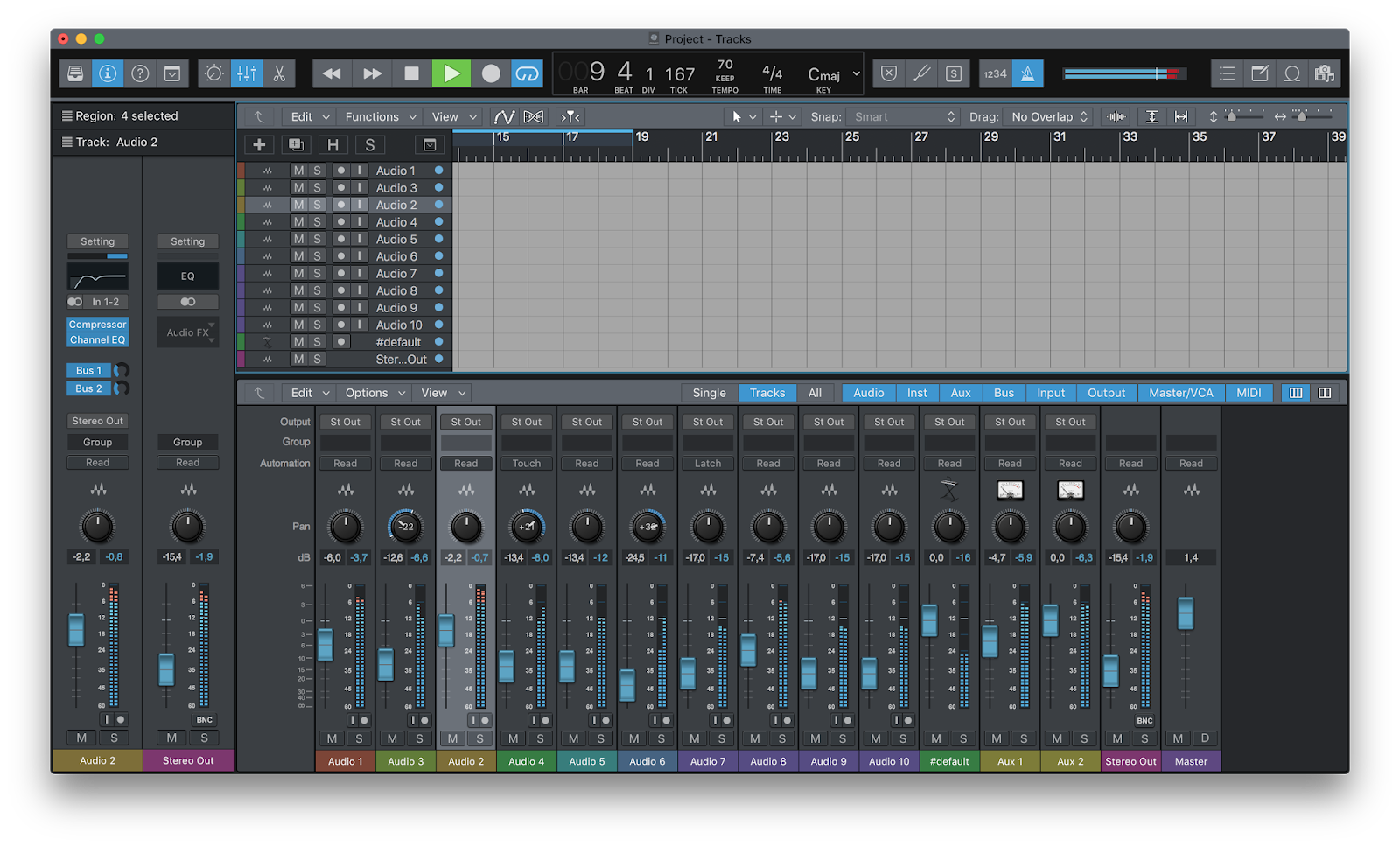Open the Library panel icon
1400x846 pixels.
pyautogui.click(x=76, y=73)
